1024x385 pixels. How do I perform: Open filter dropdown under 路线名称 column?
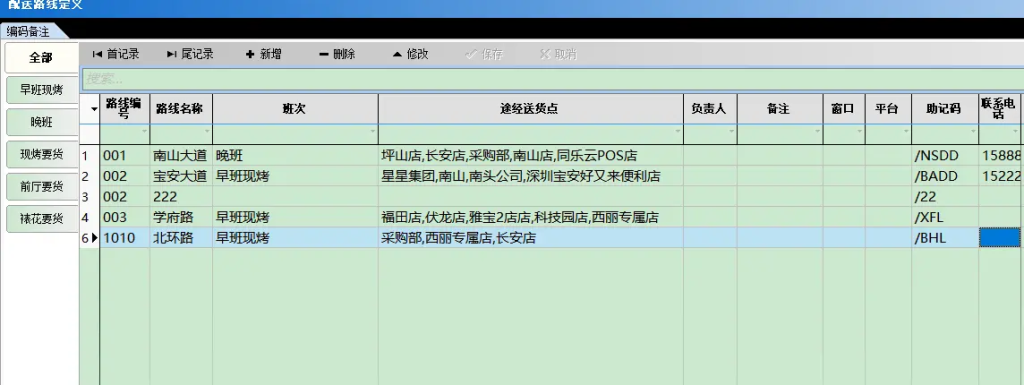point(207,132)
